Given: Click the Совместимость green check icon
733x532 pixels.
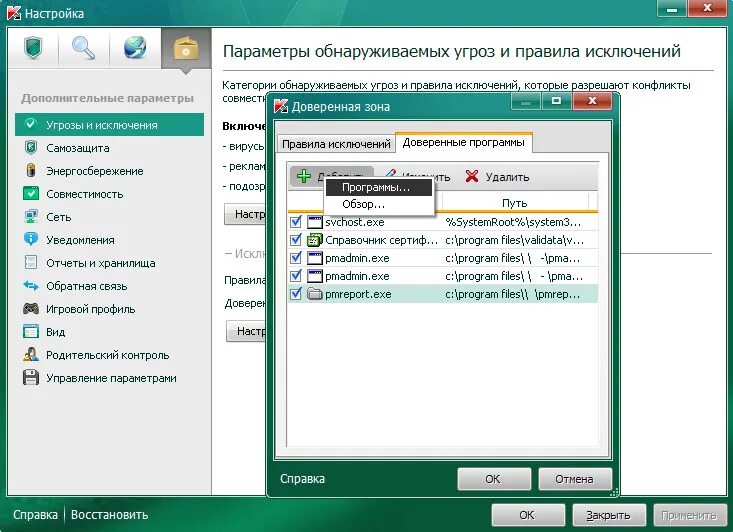Looking at the screenshot, I should tap(31, 193).
